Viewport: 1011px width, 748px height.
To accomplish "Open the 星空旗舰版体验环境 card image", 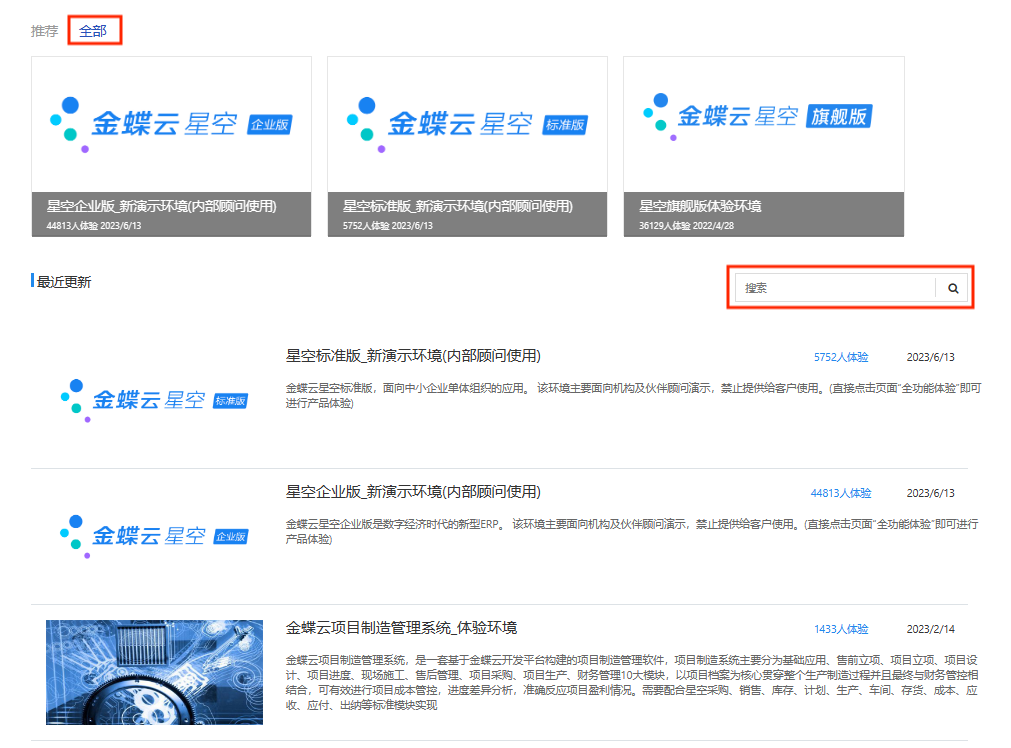I will tap(763, 124).
